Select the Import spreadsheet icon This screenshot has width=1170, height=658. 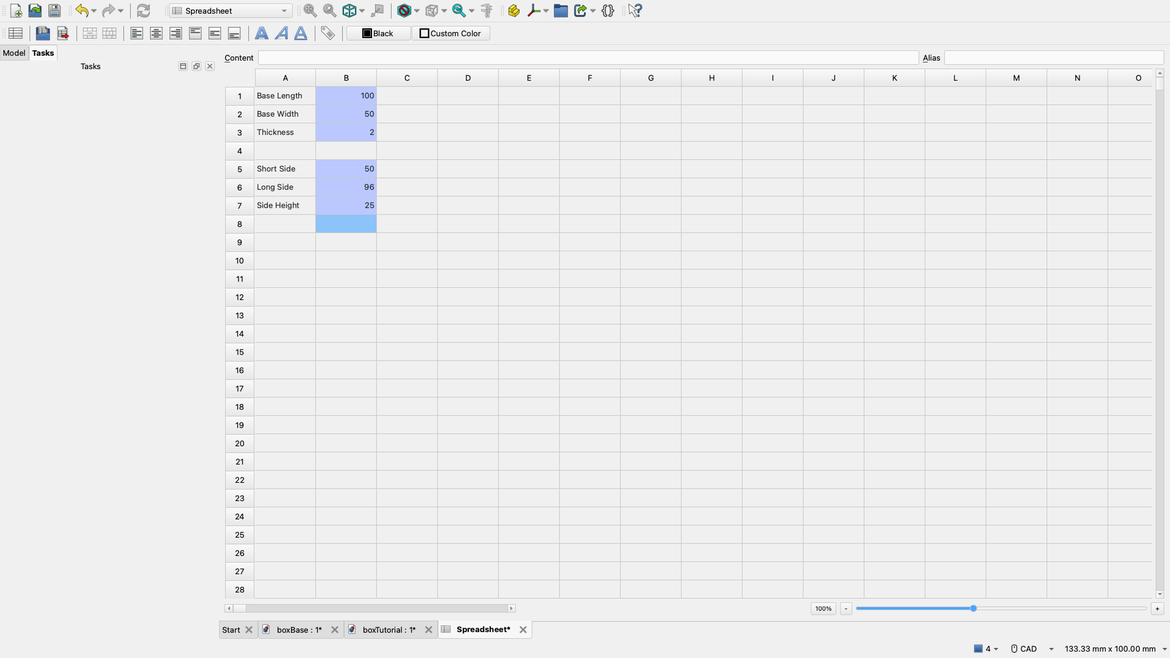click(42, 32)
